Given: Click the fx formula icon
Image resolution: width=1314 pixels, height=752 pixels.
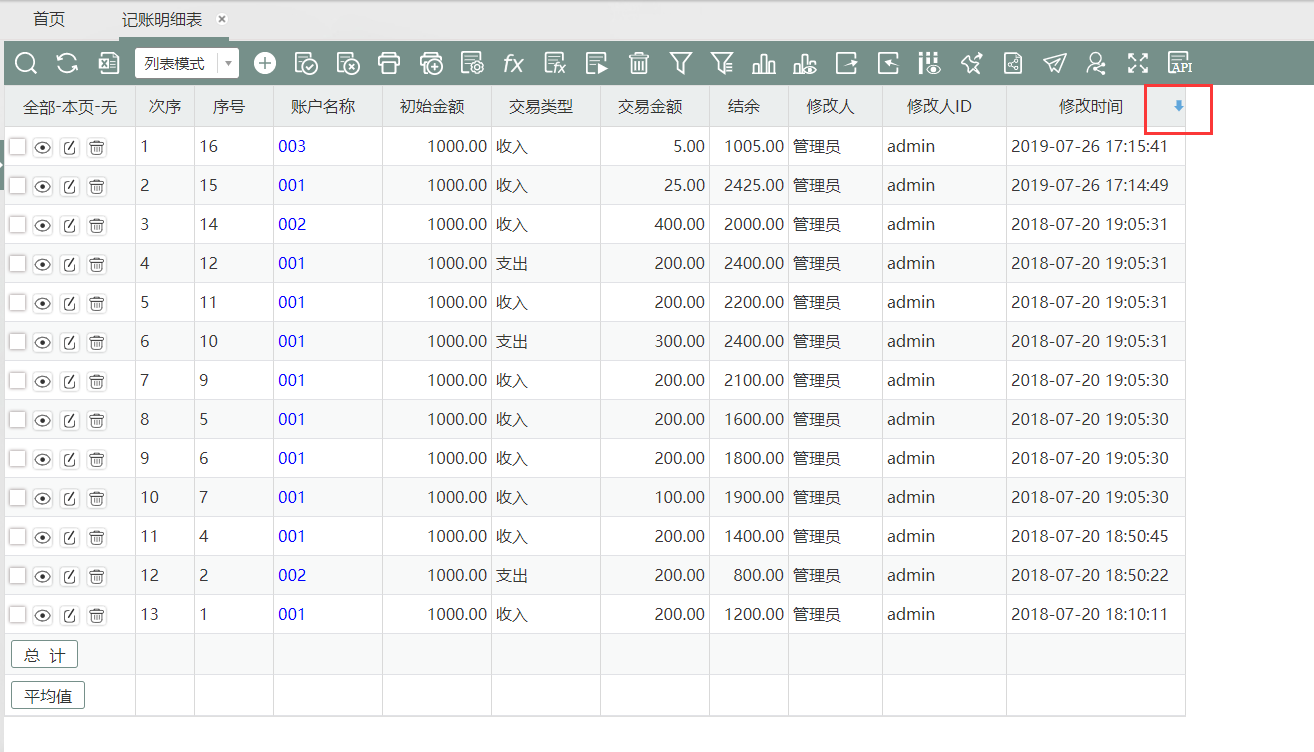Looking at the screenshot, I should click(513, 64).
